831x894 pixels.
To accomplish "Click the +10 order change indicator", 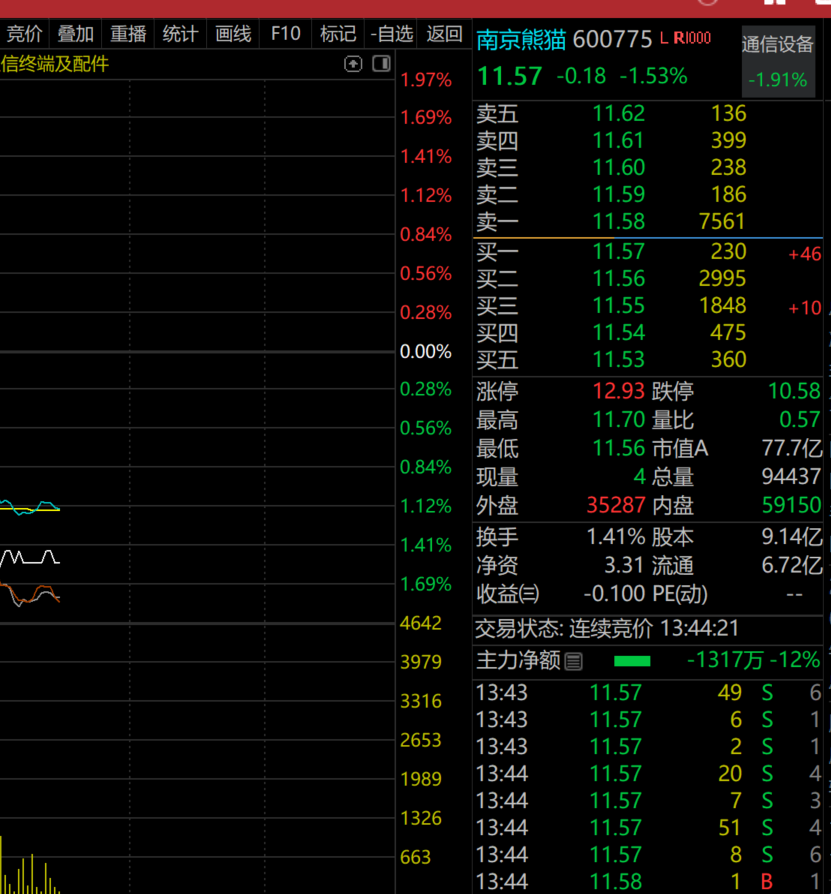I will tap(805, 308).
